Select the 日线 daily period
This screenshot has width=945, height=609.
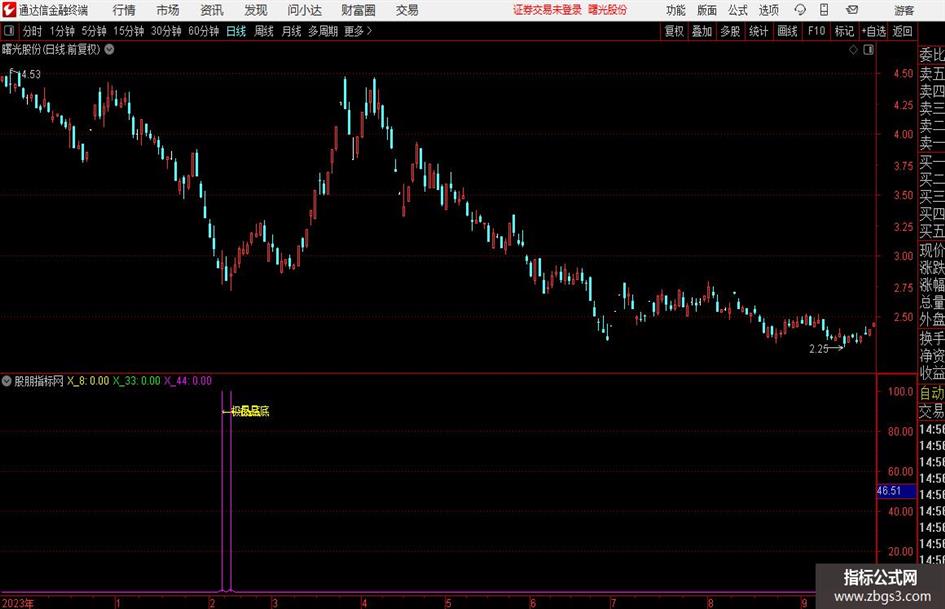236,31
